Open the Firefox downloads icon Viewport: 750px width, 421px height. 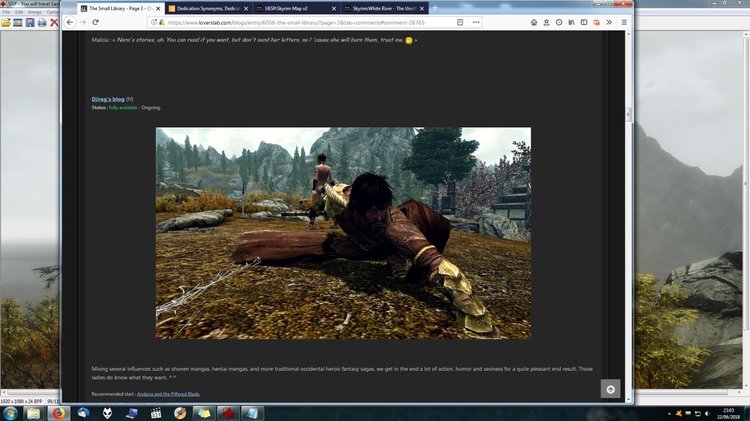[546, 22]
